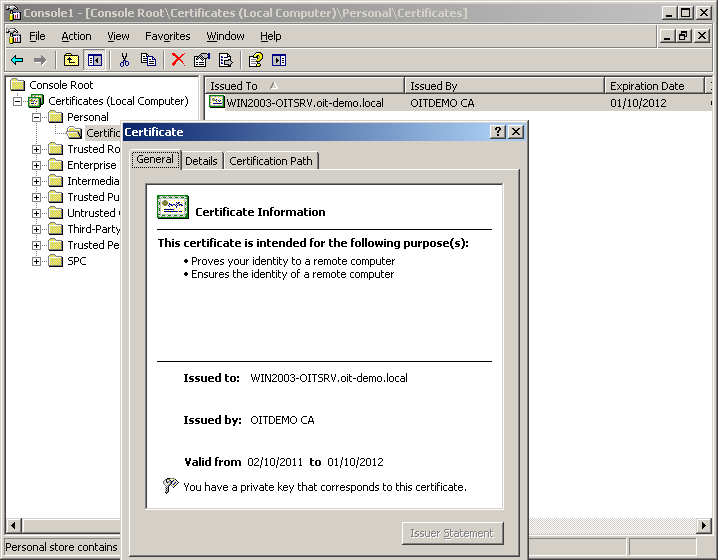Image resolution: width=718 pixels, height=560 pixels.
Task: Expand the Enterprise folder tree node
Action: pos(37,165)
